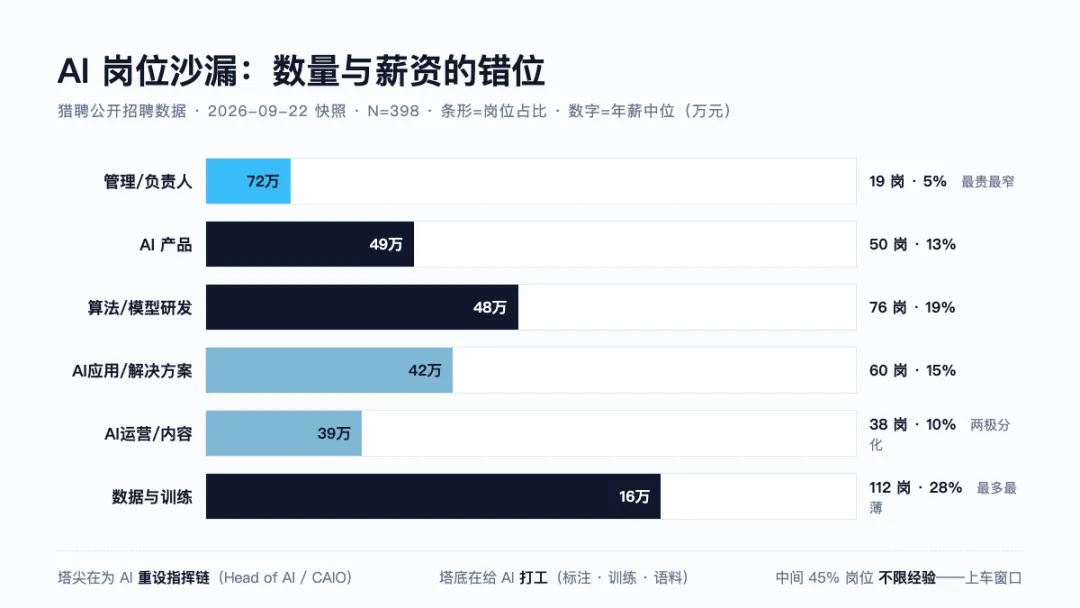Select the 42万 bar for AI应用/解决方案
The height and width of the screenshot is (608, 1080).
tap(329, 370)
